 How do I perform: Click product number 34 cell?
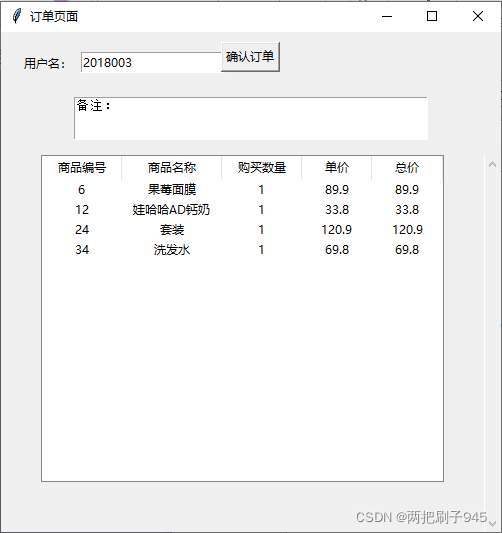click(82, 250)
